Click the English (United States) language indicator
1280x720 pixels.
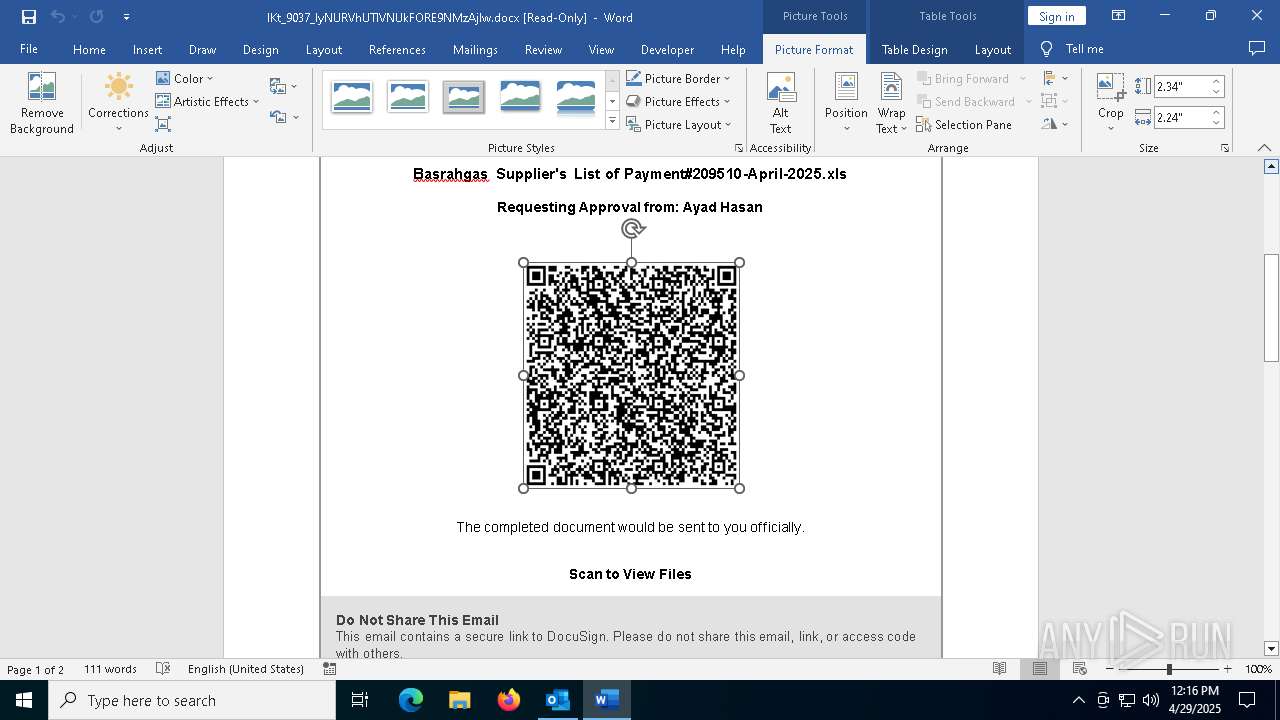[246, 669]
